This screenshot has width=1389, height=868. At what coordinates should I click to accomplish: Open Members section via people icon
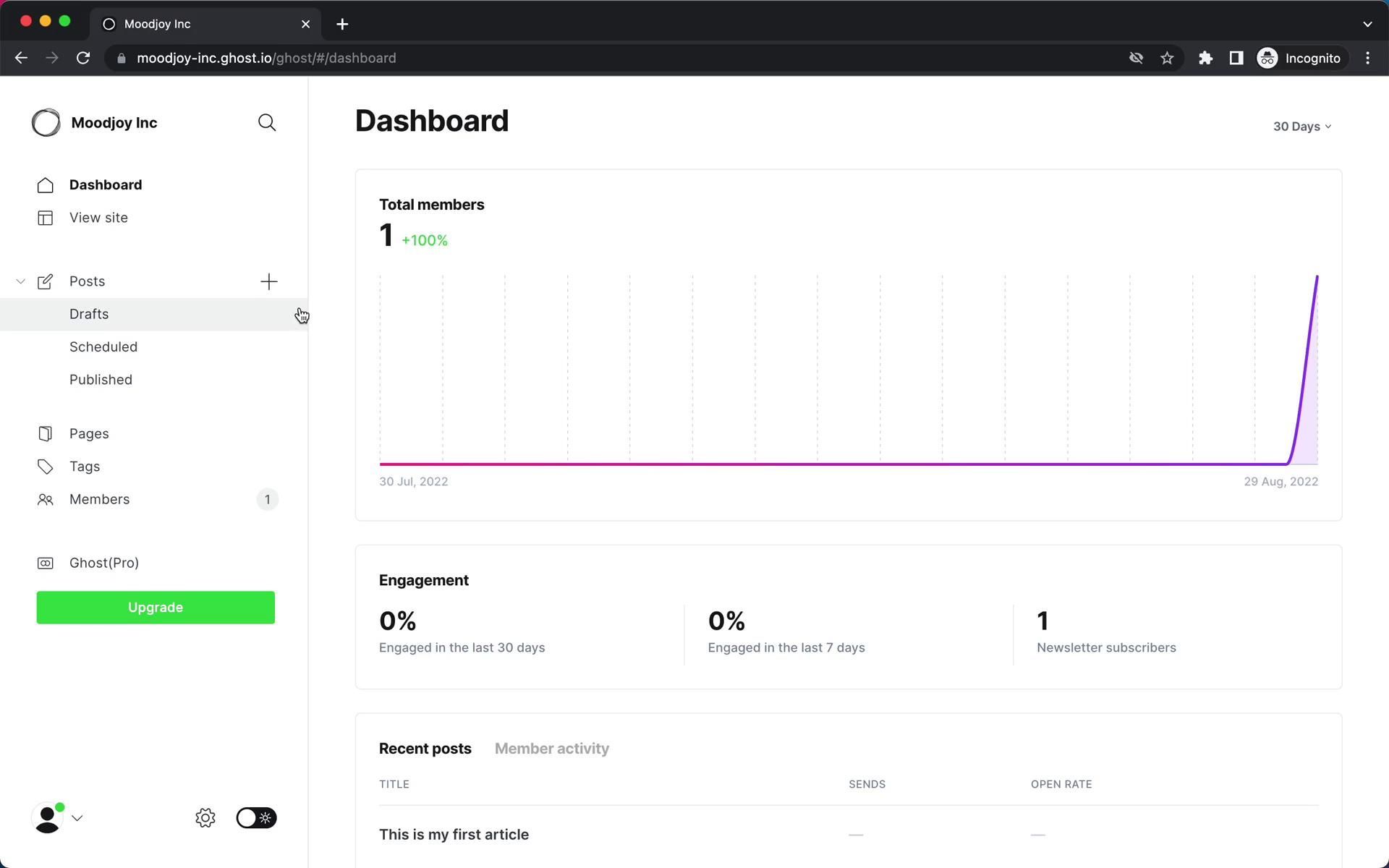click(x=45, y=500)
